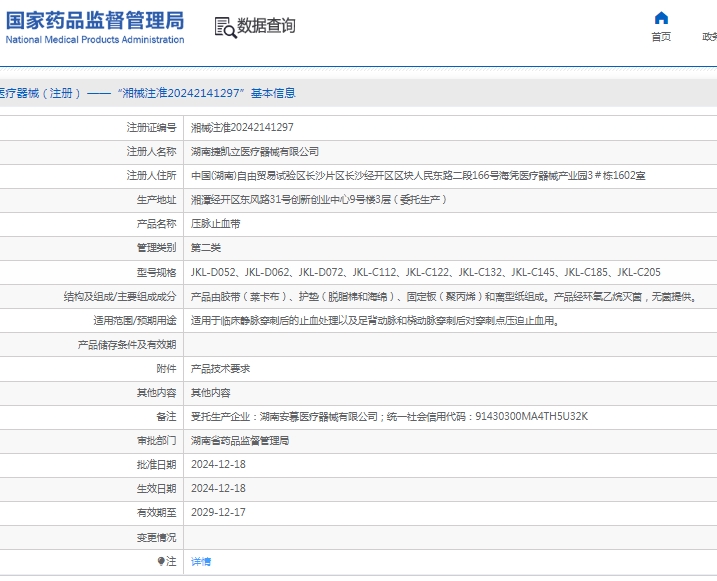Click the 变更情况 row label
This screenshot has height=581, width=717.
tap(156, 538)
